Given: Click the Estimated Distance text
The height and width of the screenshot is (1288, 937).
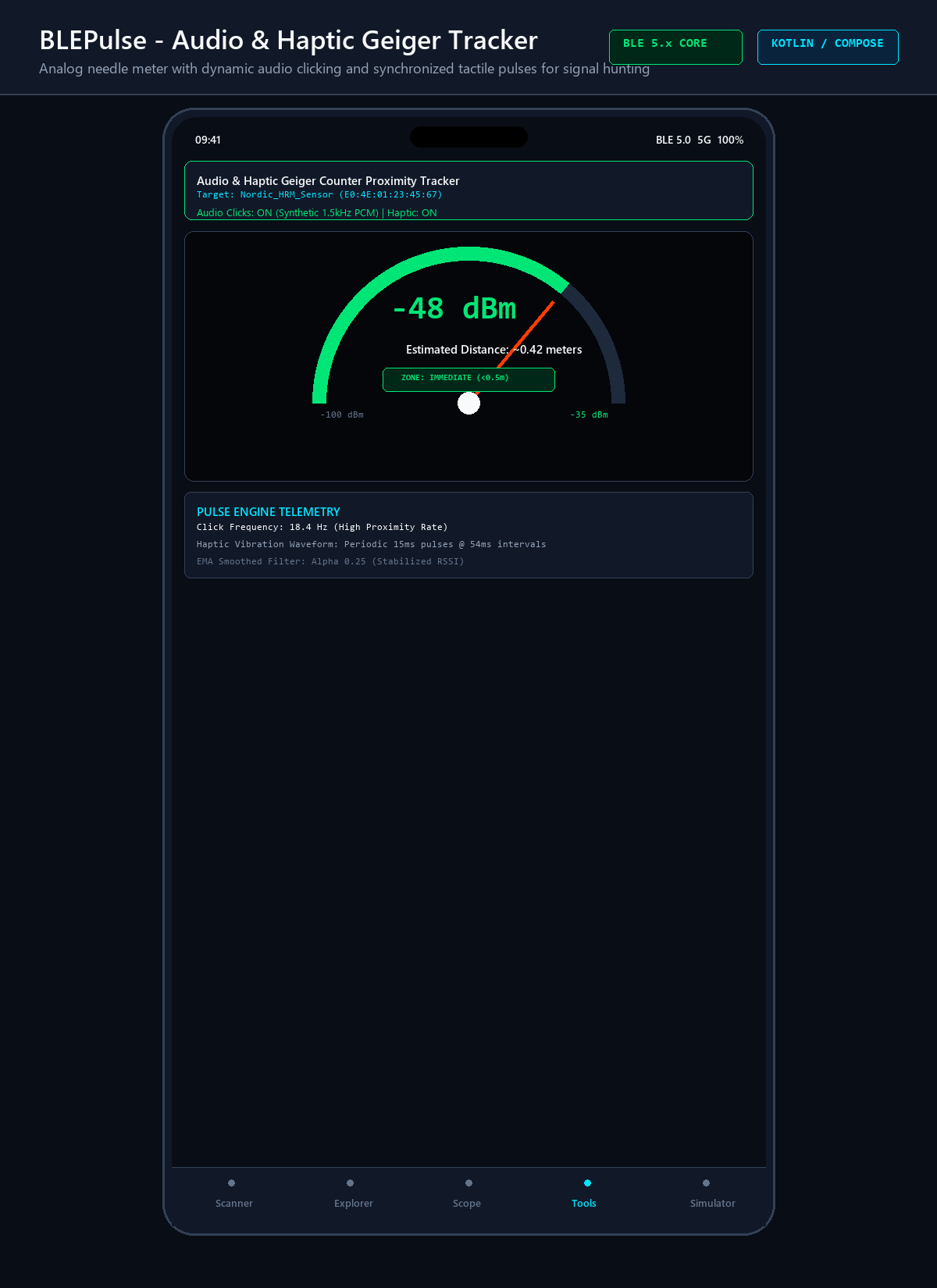Looking at the screenshot, I should (x=493, y=350).
